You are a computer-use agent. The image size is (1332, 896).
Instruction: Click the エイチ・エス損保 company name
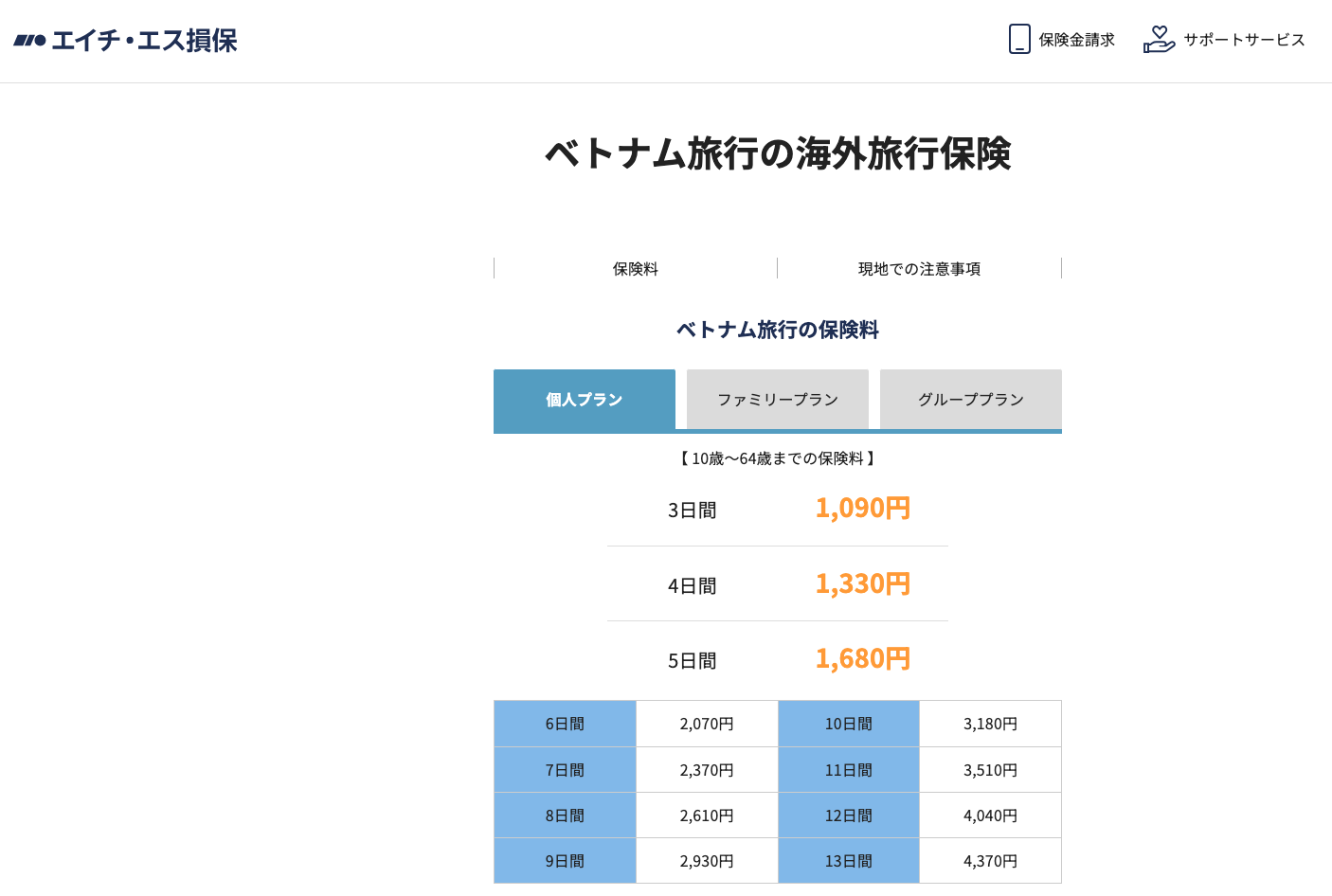click(144, 41)
